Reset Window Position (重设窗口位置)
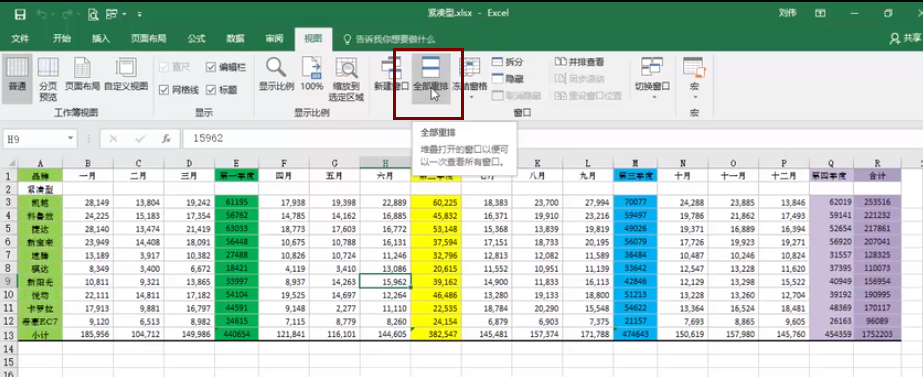 (x=588, y=95)
